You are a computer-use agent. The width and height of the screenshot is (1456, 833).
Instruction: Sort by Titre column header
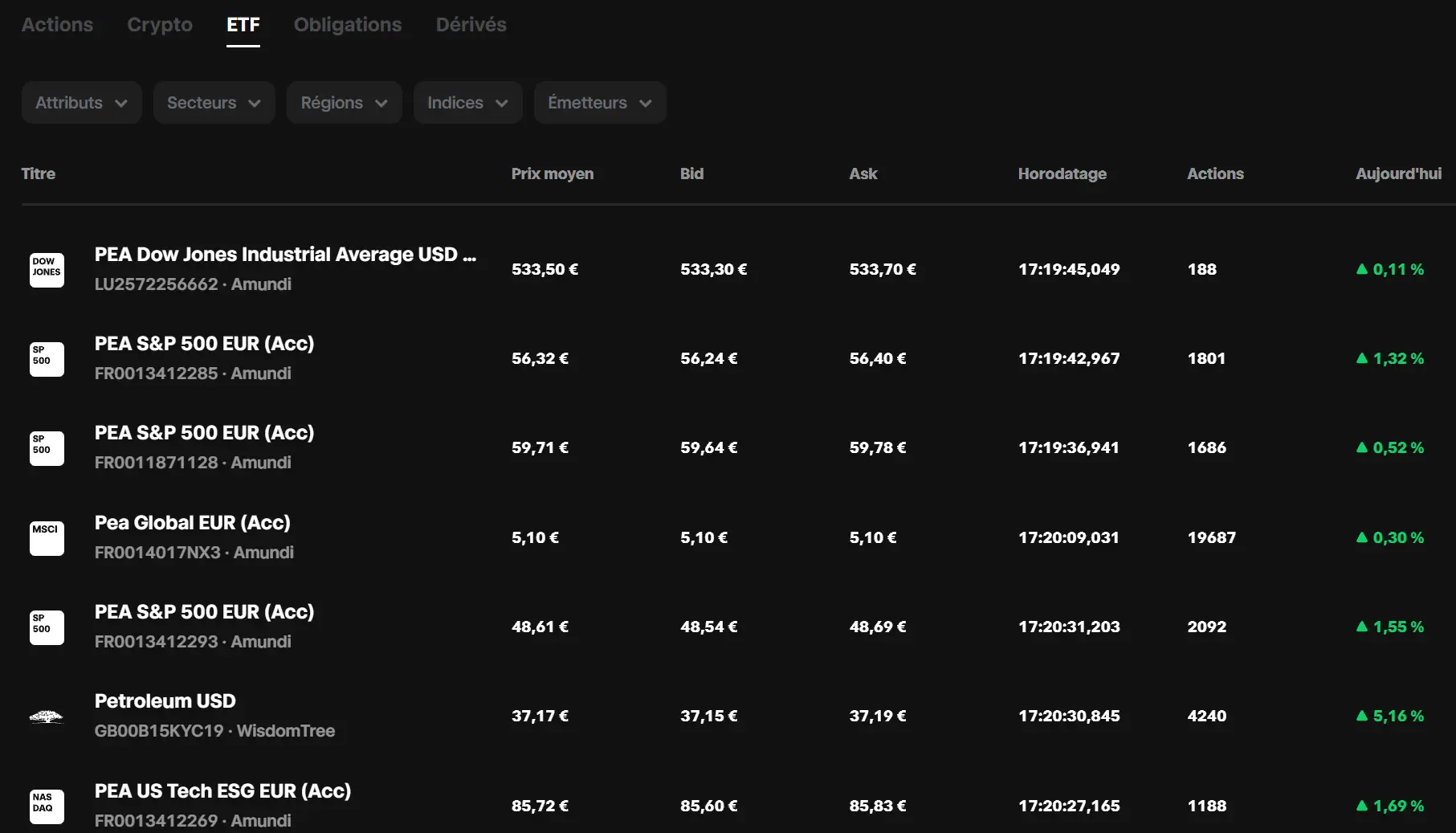coord(39,174)
